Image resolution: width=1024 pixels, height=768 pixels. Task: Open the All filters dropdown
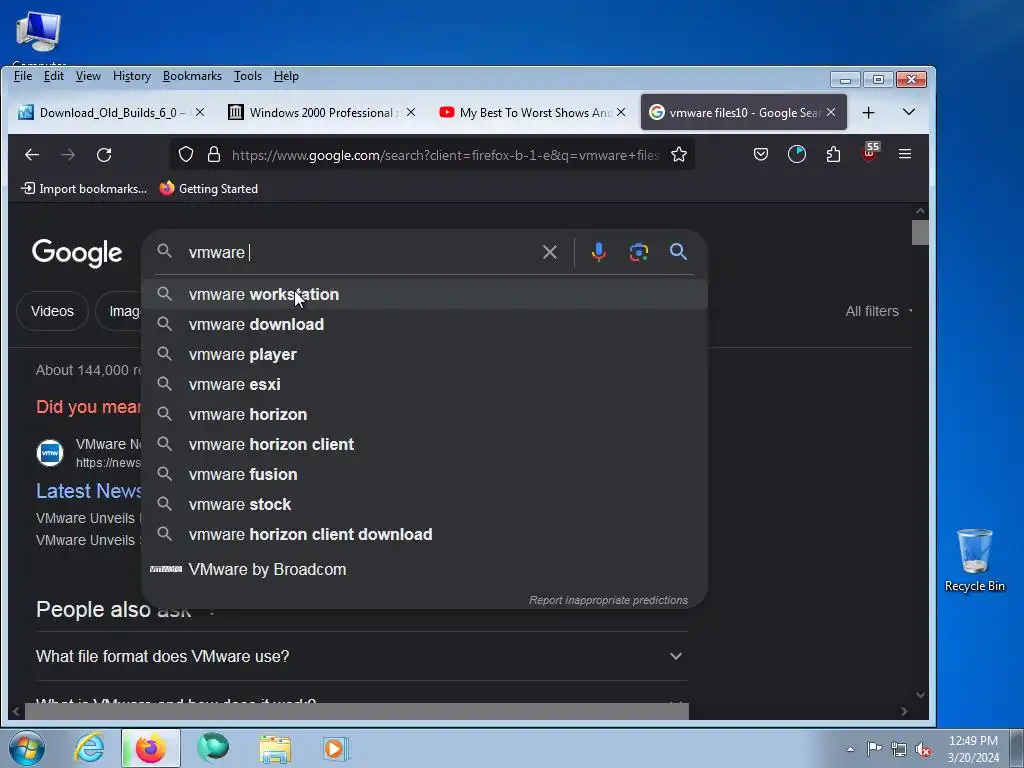pyautogui.click(x=878, y=312)
